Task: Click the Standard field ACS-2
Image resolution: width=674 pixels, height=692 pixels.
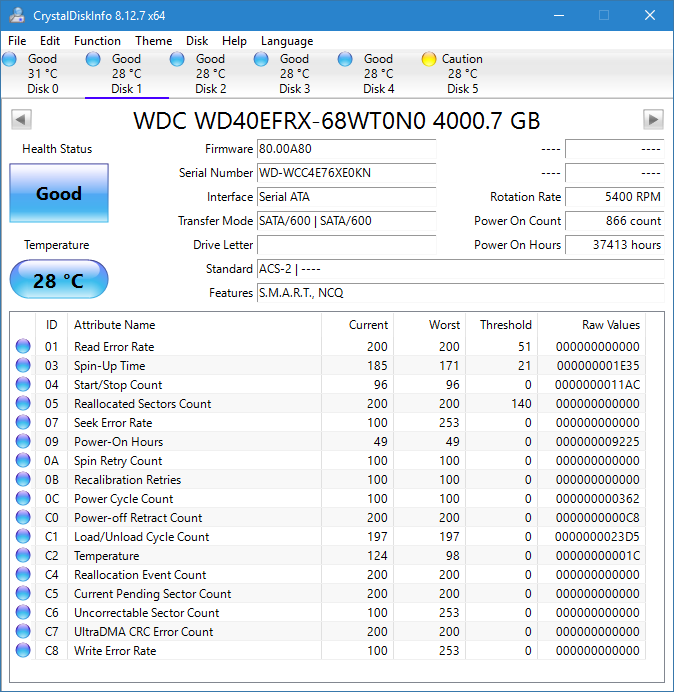Action: click(x=460, y=269)
